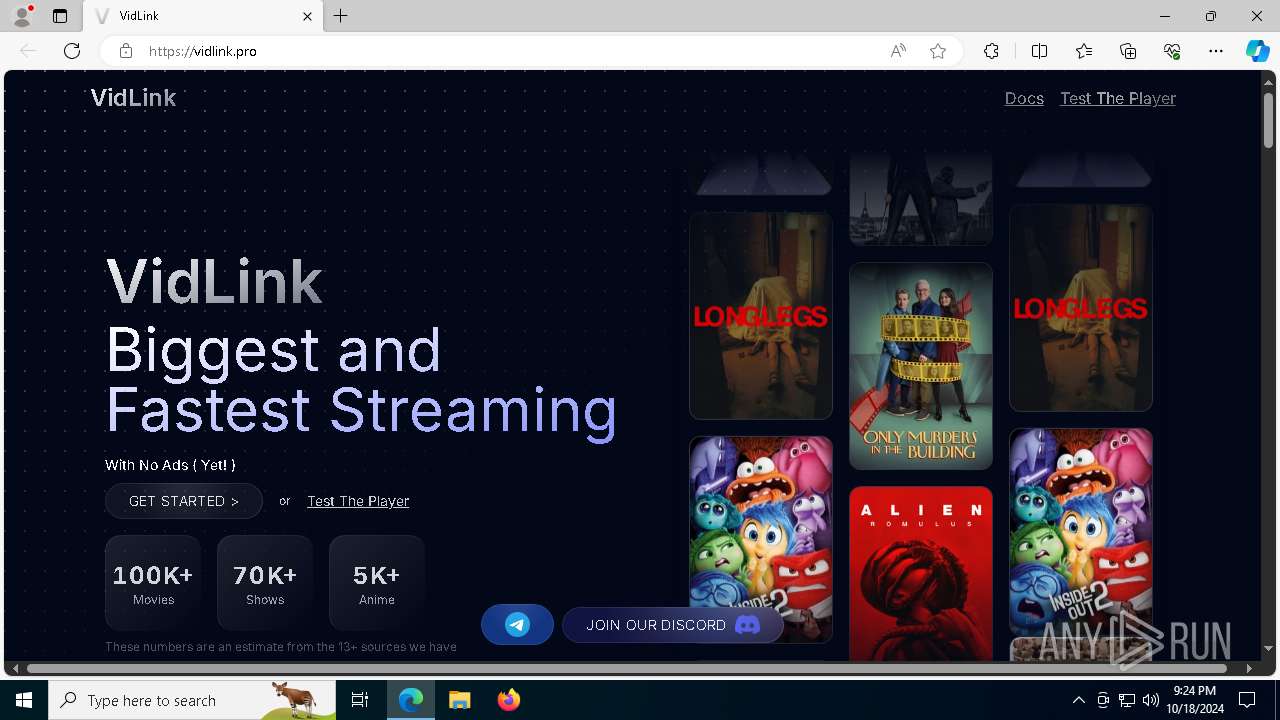Open the browser profile icon

point(22,16)
